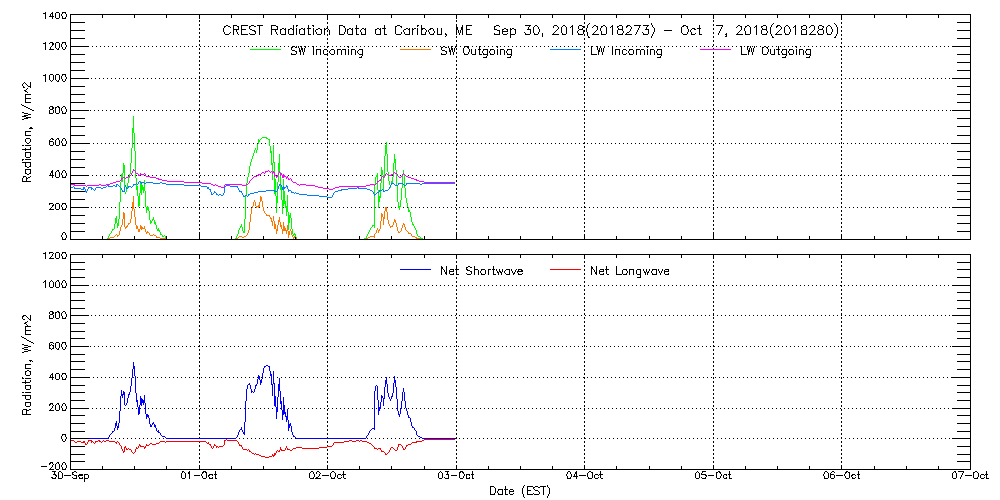Select the 07-Oct date tick label

tap(969, 476)
